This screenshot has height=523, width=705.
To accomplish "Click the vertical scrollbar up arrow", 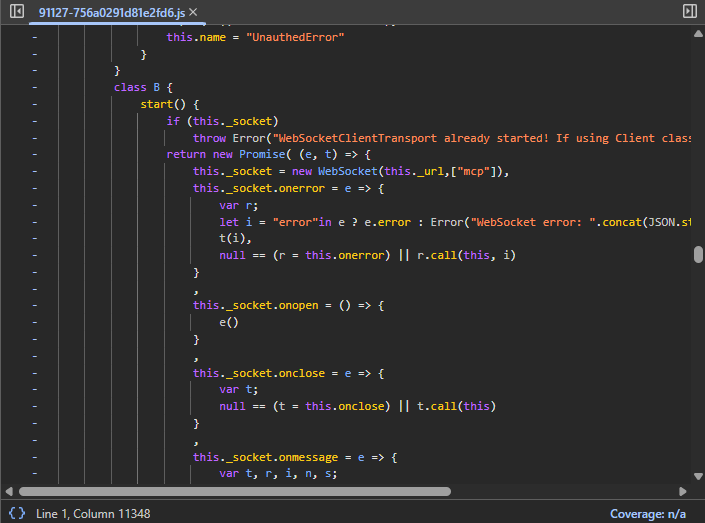I will tap(698, 34).
